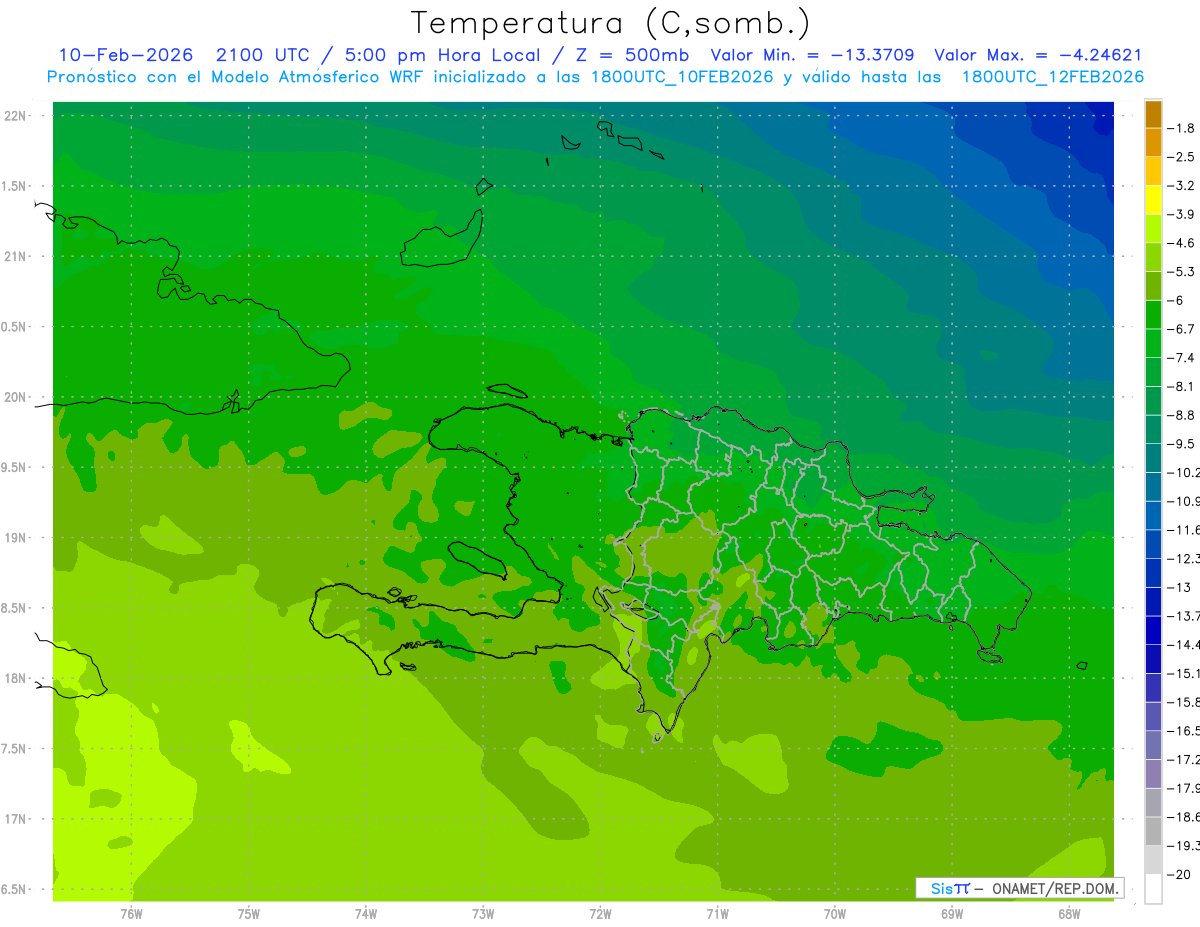The image size is (1200, 927).
Task: Click the "ONAMET/REP.DOM." credit label
Action: 1054,888
